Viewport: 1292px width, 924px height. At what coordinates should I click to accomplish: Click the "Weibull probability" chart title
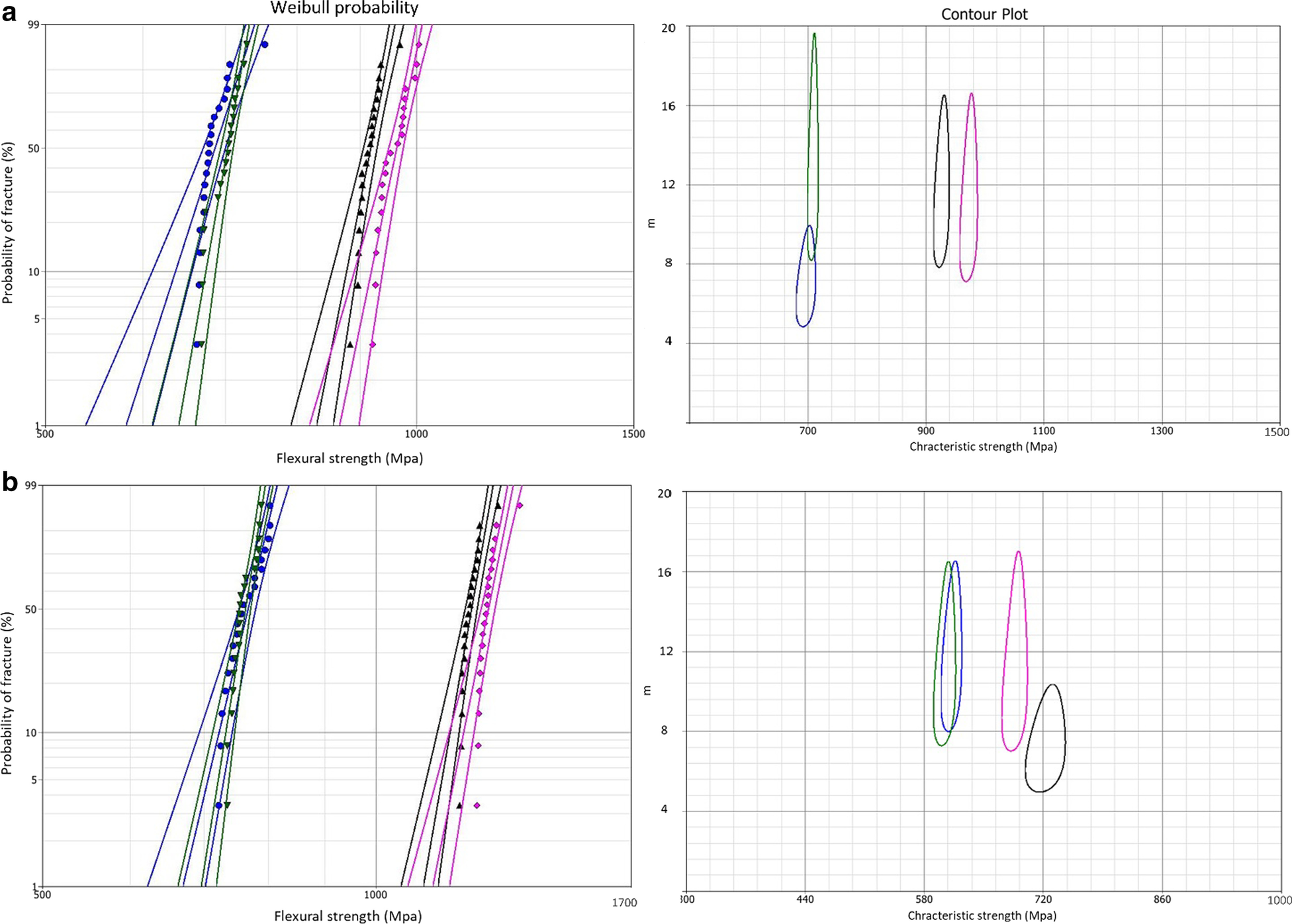[x=344, y=8]
